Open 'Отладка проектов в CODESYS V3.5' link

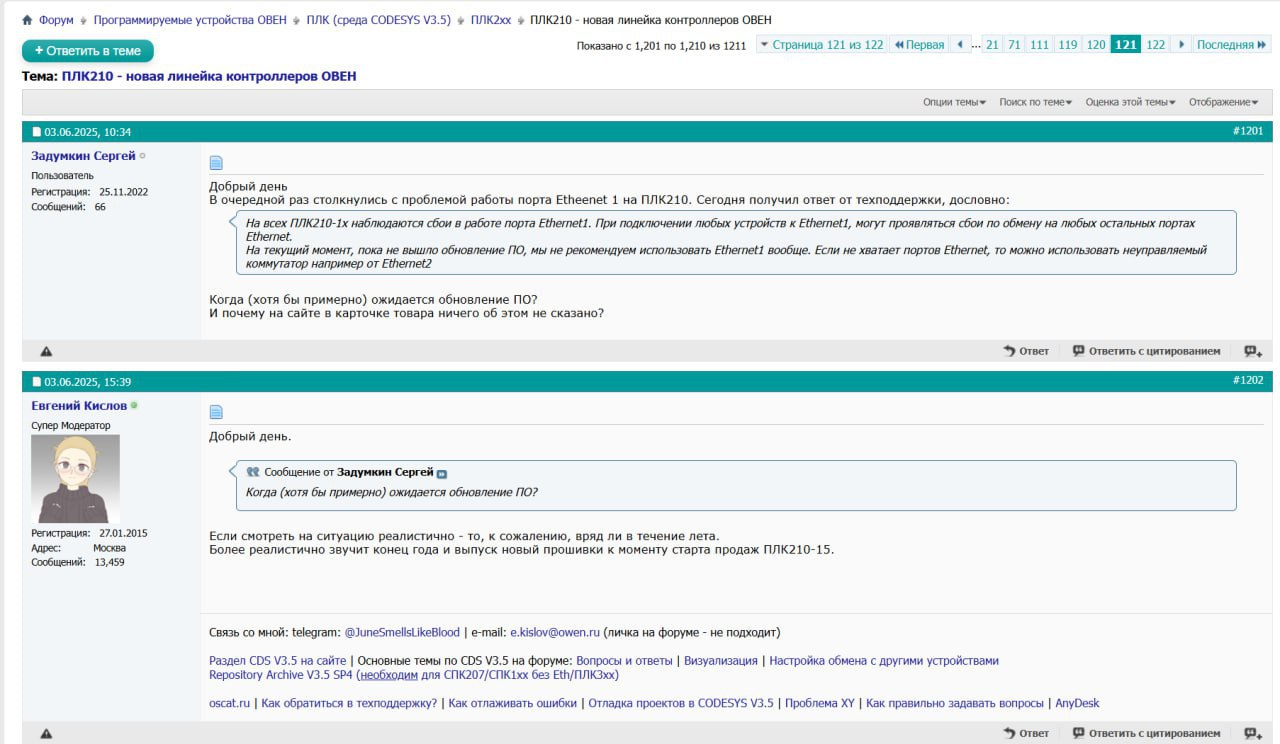pos(681,703)
